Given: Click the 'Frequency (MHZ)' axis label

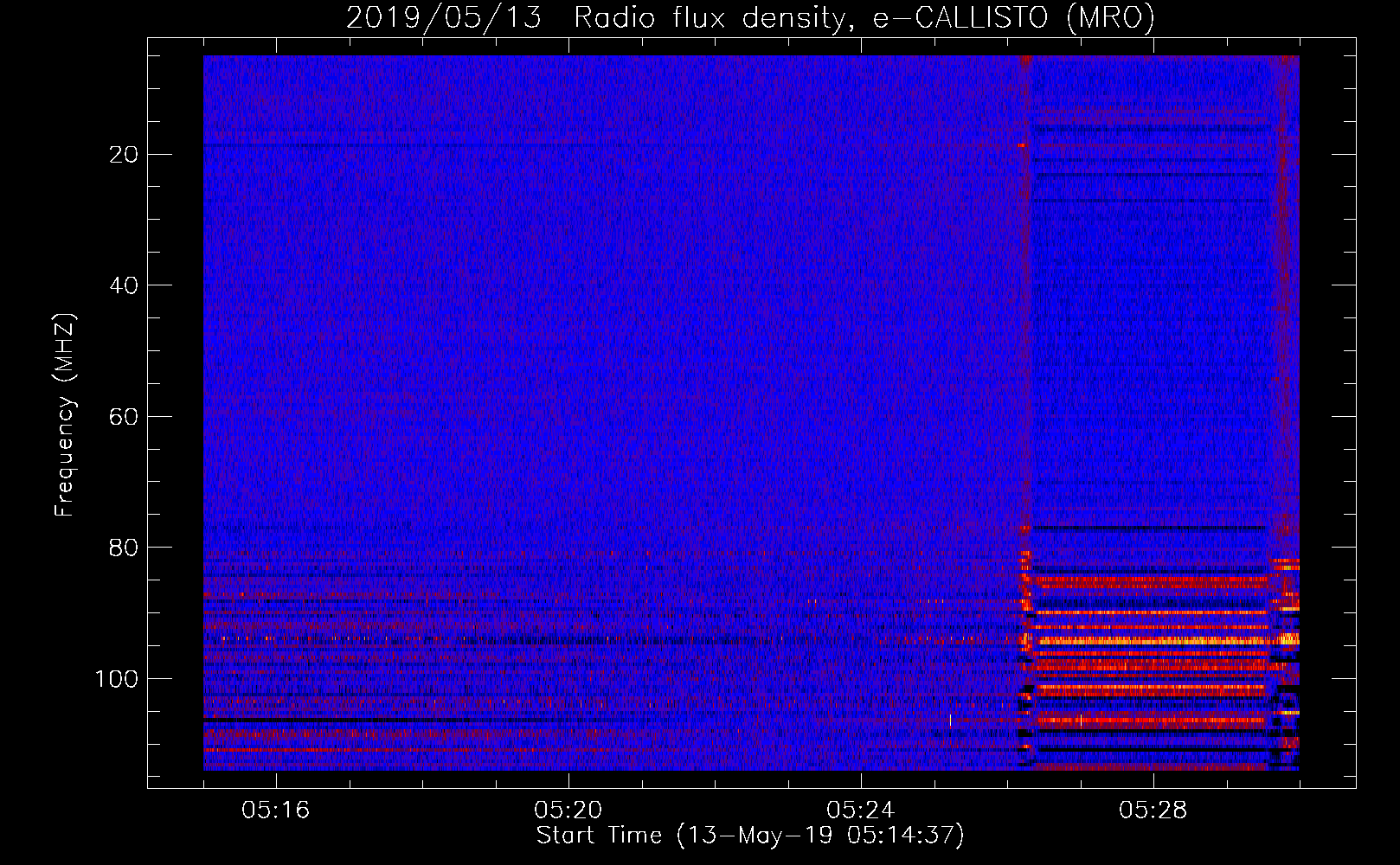Looking at the screenshot, I should coord(66,415).
